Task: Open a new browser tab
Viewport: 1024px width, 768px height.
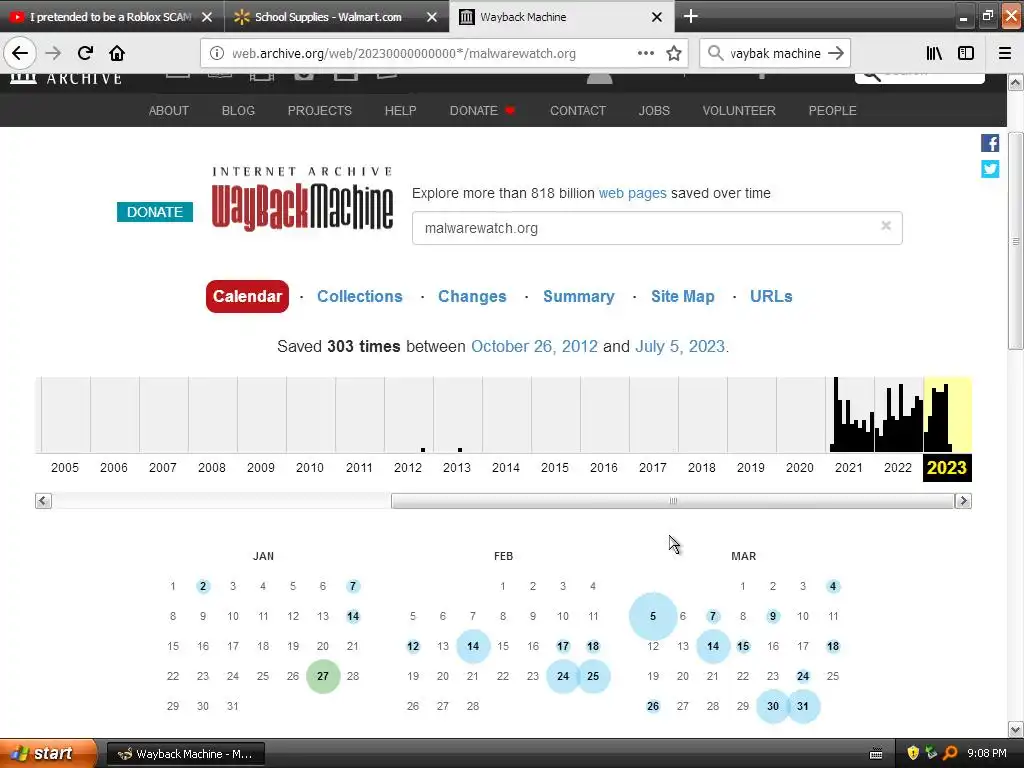Action: tap(691, 16)
